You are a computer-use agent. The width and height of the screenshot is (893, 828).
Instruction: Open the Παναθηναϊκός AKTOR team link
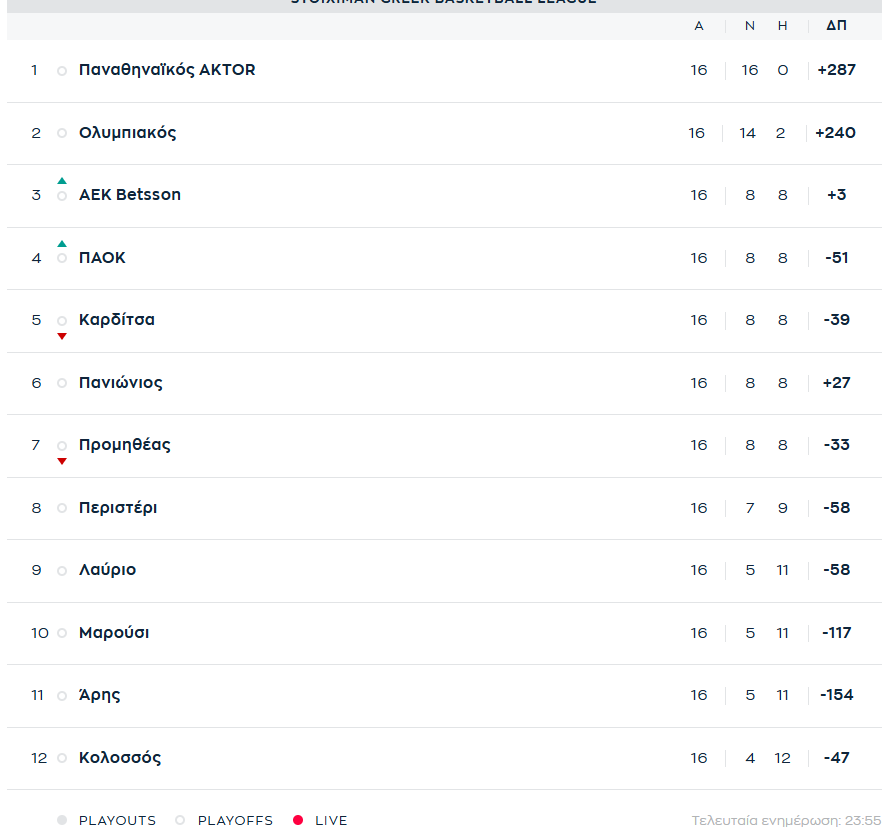click(167, 70)
